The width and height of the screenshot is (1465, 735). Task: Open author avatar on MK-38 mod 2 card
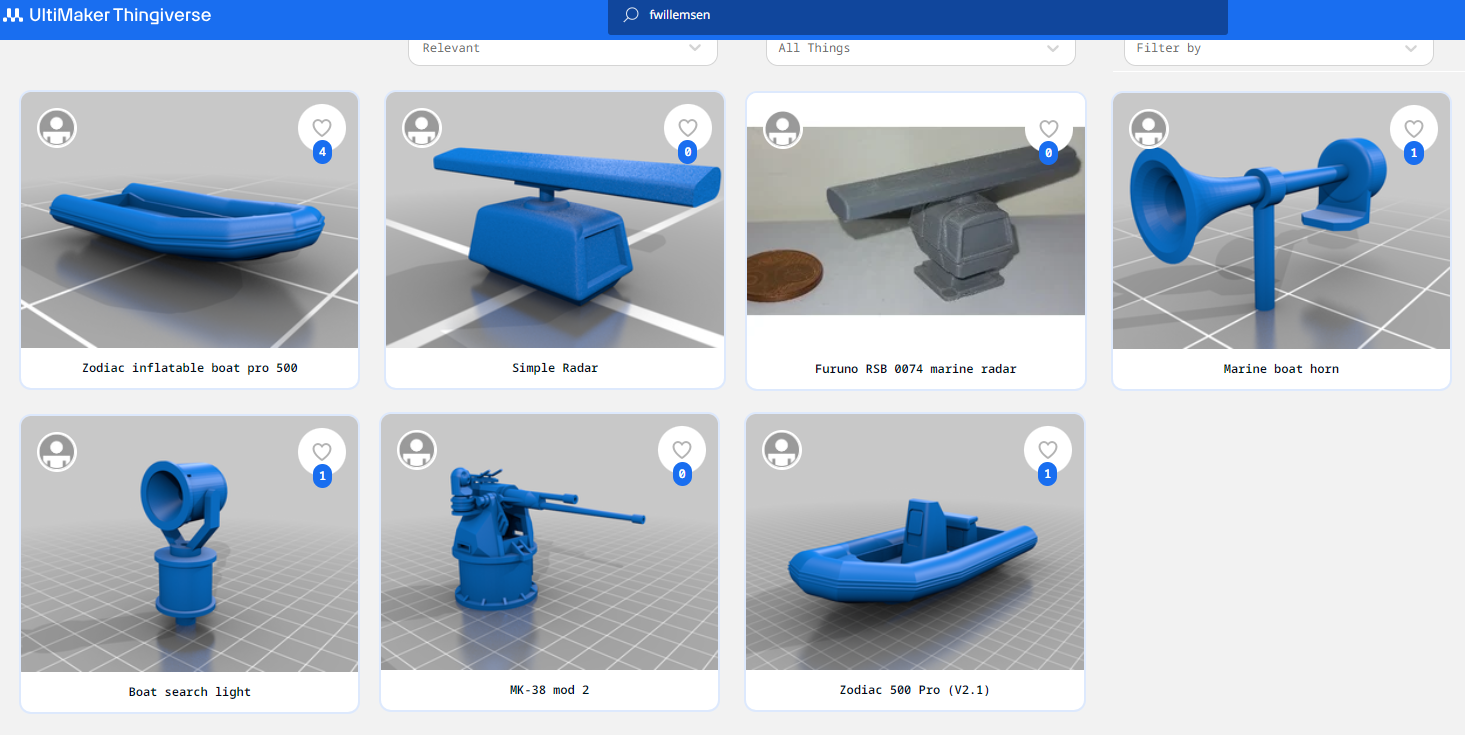pos(417,450)
